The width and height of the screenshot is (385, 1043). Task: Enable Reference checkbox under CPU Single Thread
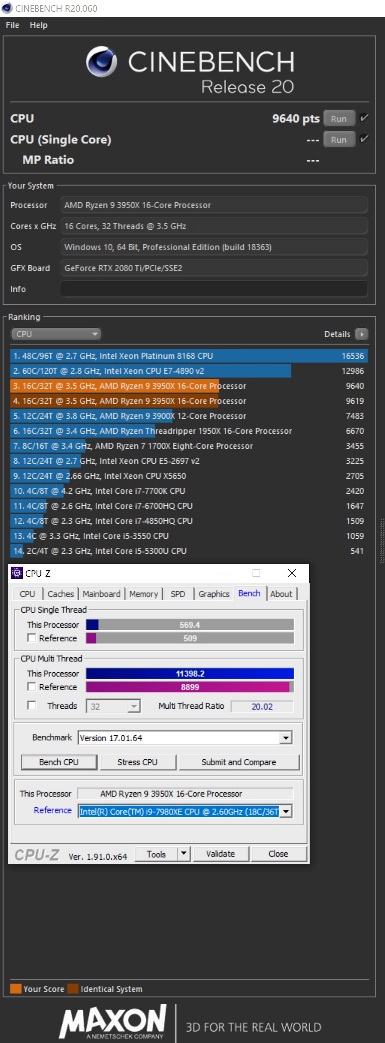31,639
